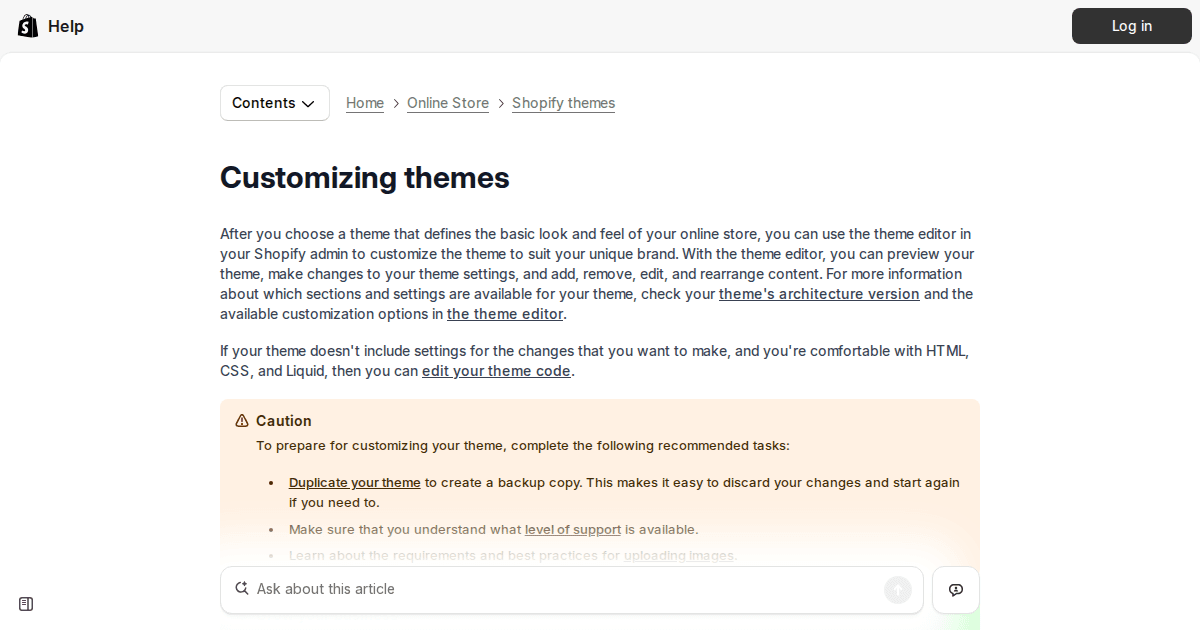Image resolution: width=1200 pixels, height=630 pixels.
Task: Click the submit arrow in the ask box
Action: [897, 589]
